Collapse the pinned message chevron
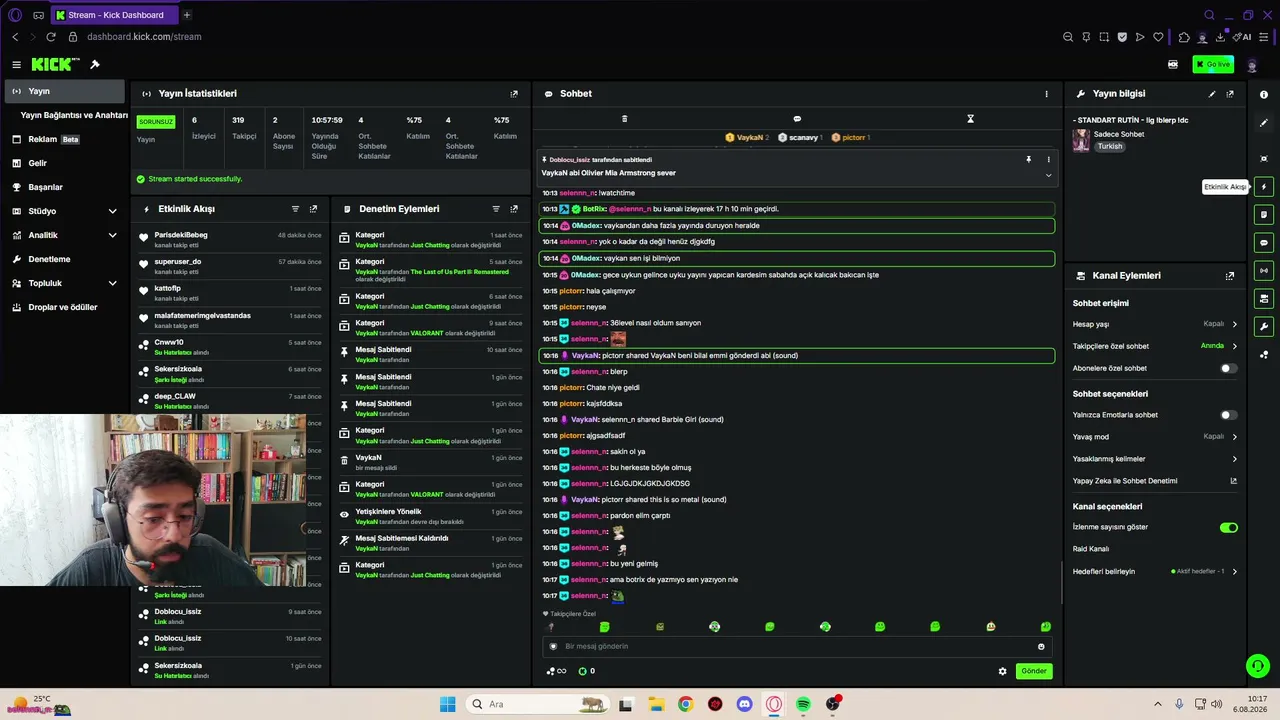This screenshot has height=720, width=1280. click(x=1048, y=175)
